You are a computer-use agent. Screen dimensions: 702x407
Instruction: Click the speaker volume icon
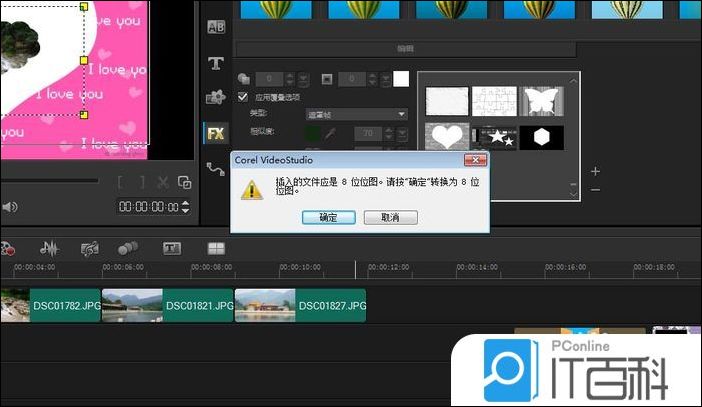(x=10, y=207)
